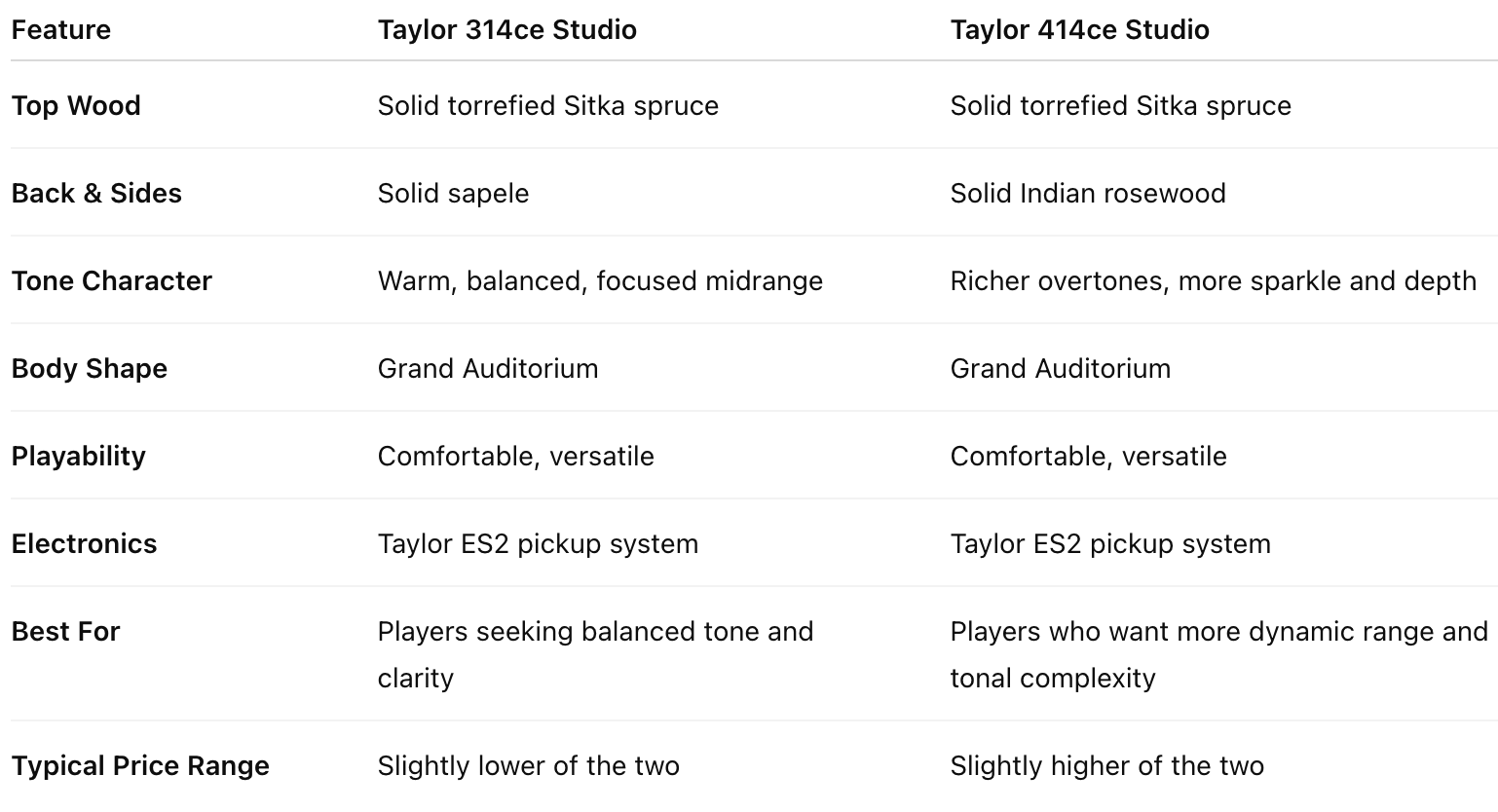Image resolution: width=1498 pixels, height=812 pixels.
Task: Click the Slightly higher of the two cell
Action: [x=1106, y=766]
